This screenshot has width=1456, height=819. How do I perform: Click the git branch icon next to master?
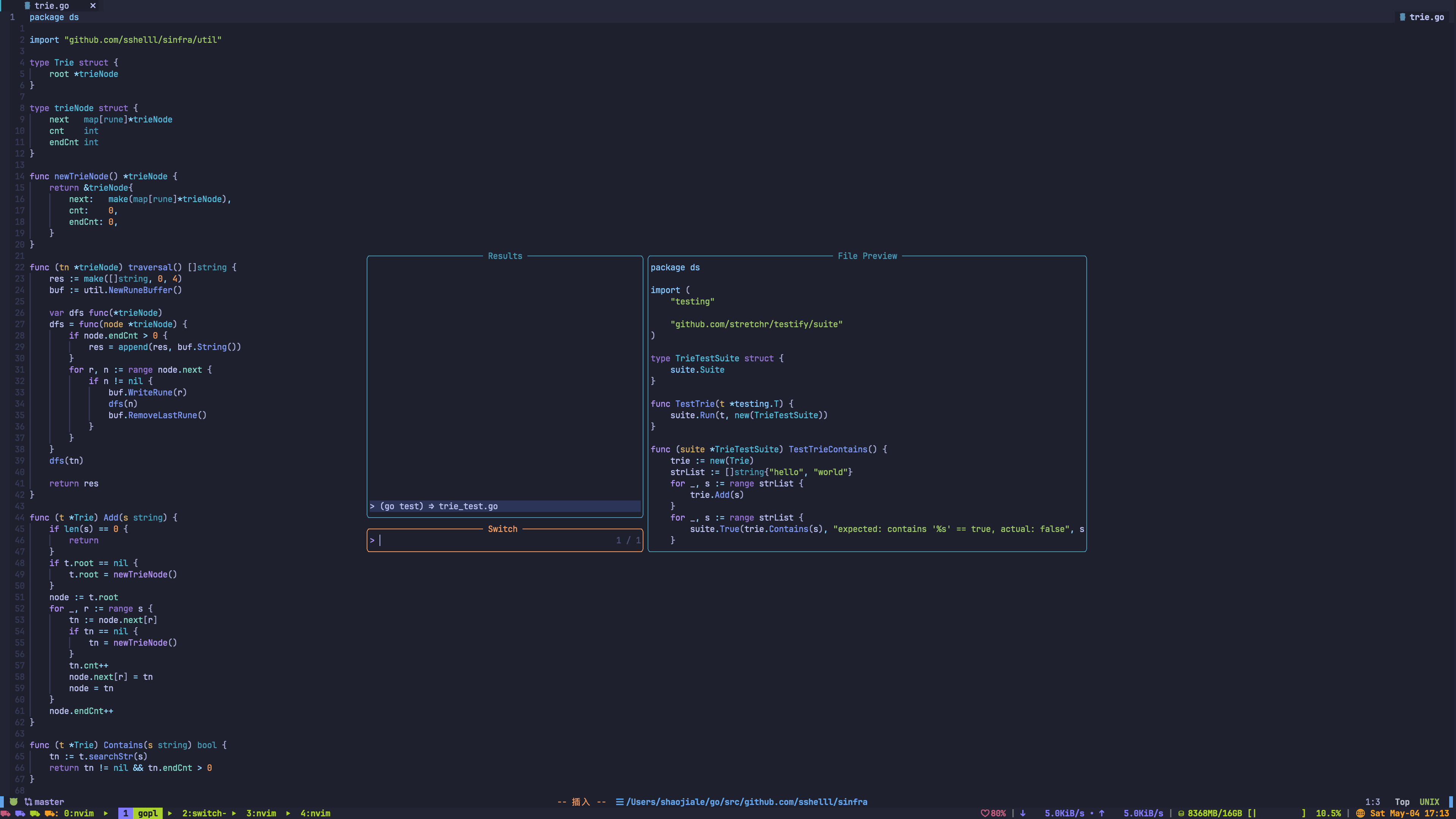point(28,802)
